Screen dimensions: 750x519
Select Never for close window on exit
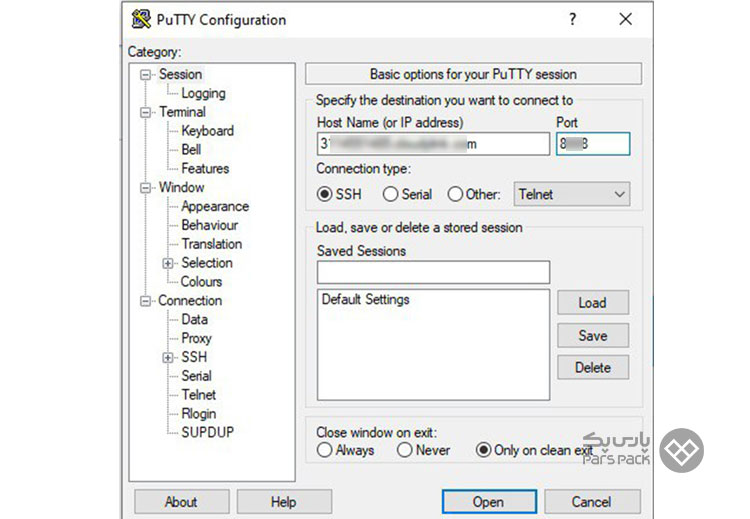[404, 450]
